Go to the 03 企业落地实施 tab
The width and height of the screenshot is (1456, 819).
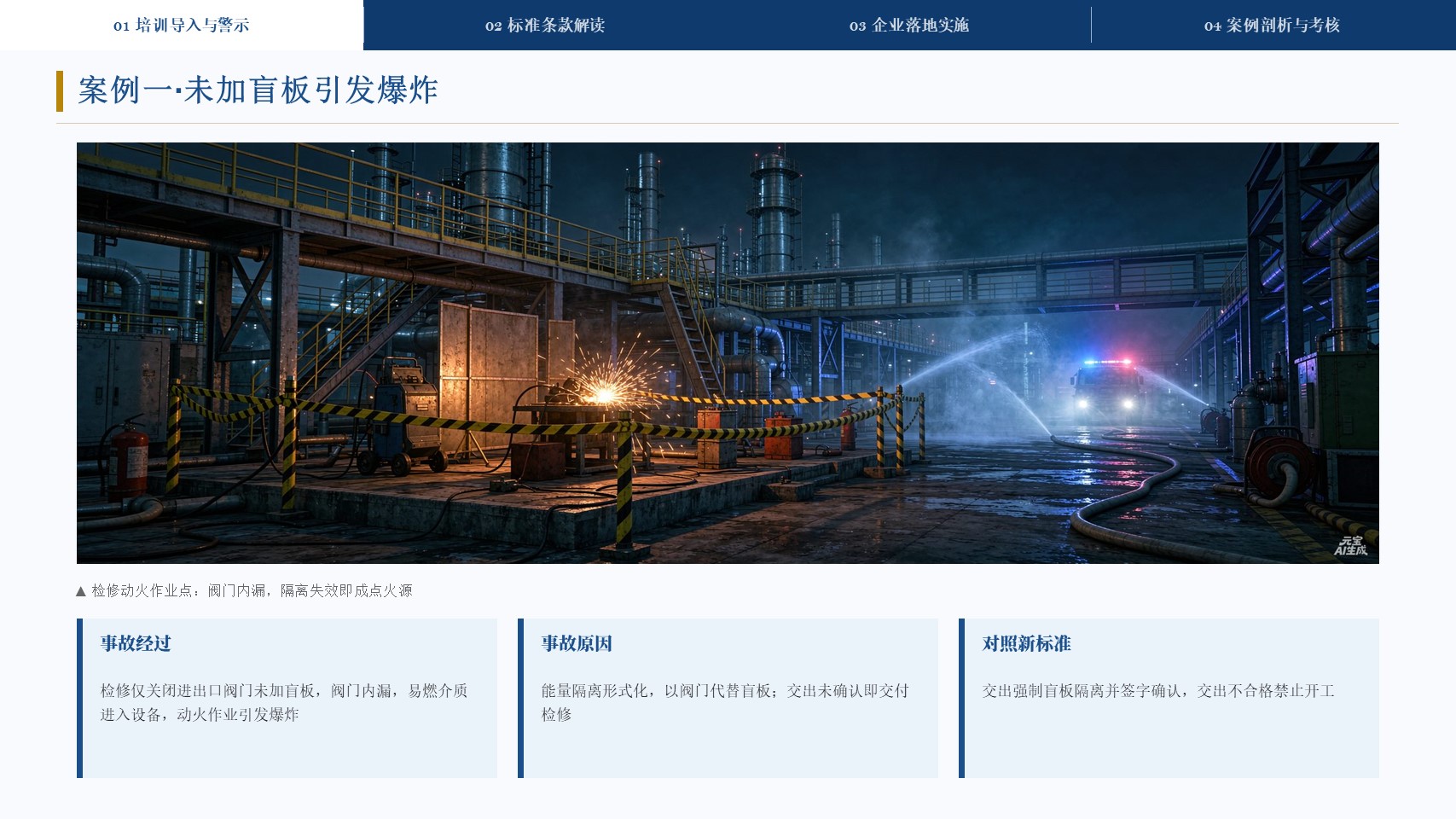coord(909,26)
